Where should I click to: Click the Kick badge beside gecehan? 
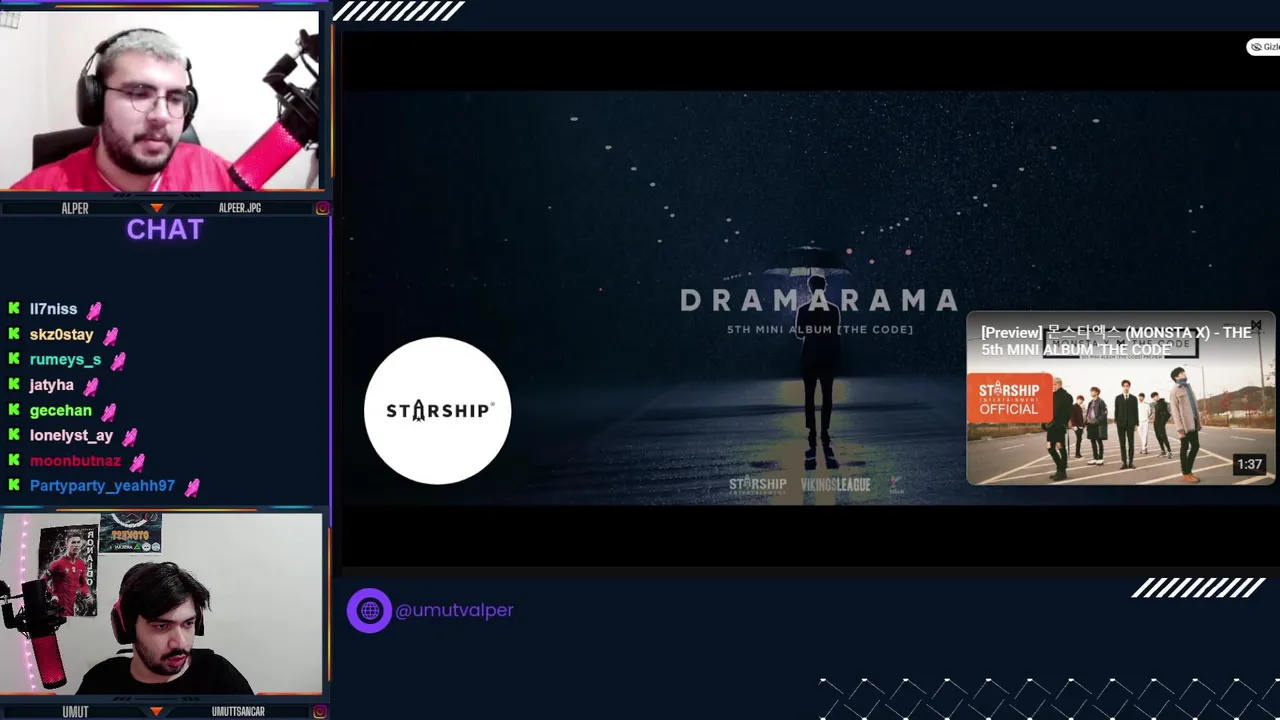click(14, 410)
